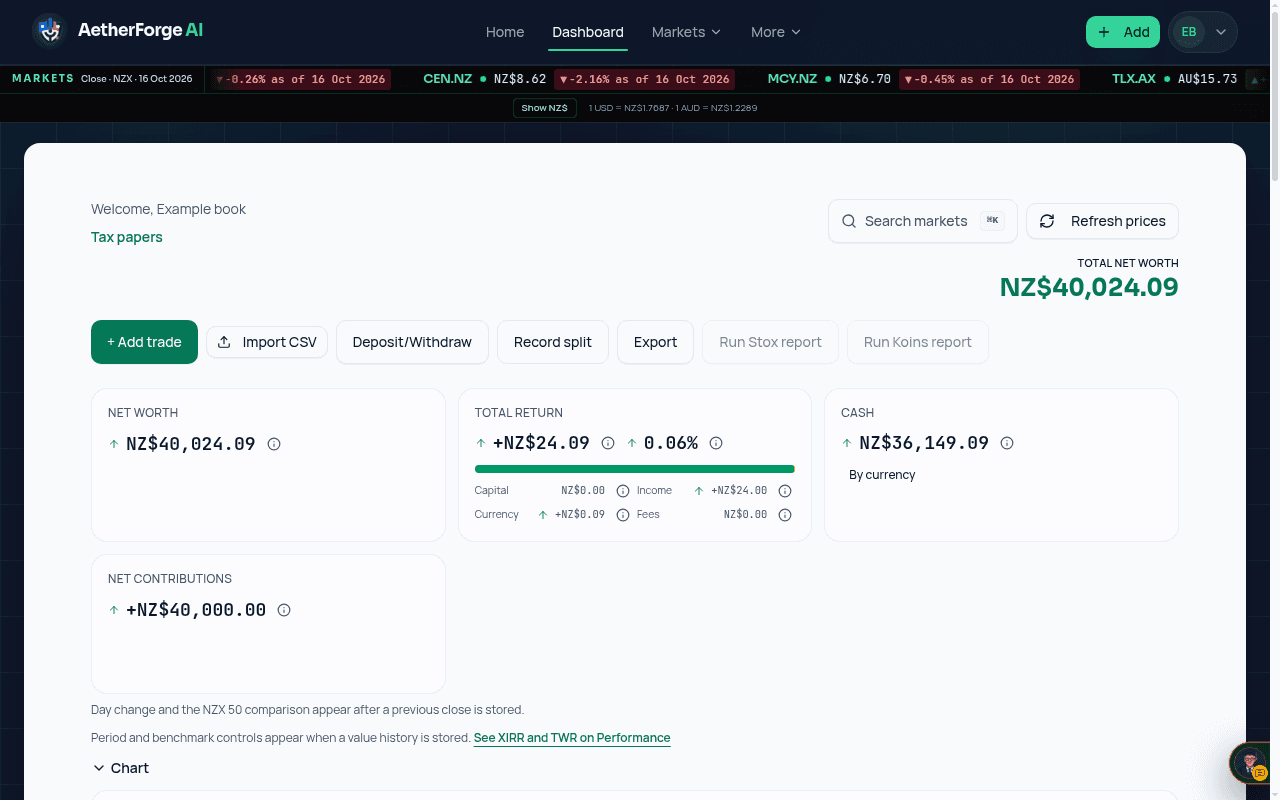This screenshot has width=1280, height=800.
Task: Click Import CSV button
Action: (x=267, y=342)
